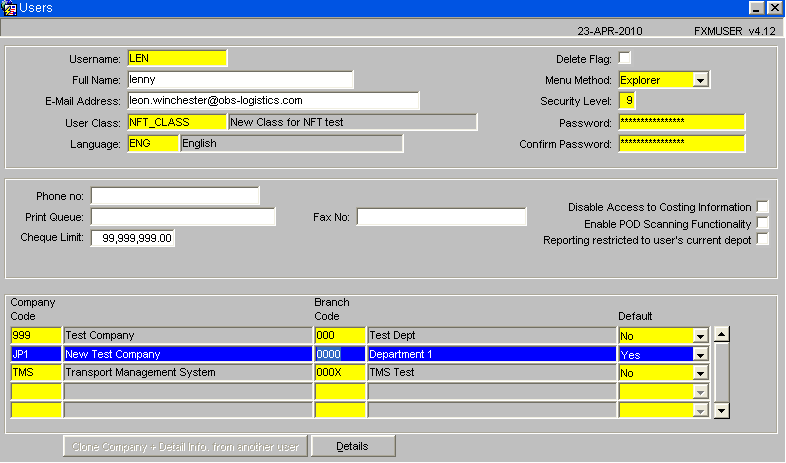786x463 pixels.
Task: Click the Print Queue field
Action: click(x=183, y=217)
